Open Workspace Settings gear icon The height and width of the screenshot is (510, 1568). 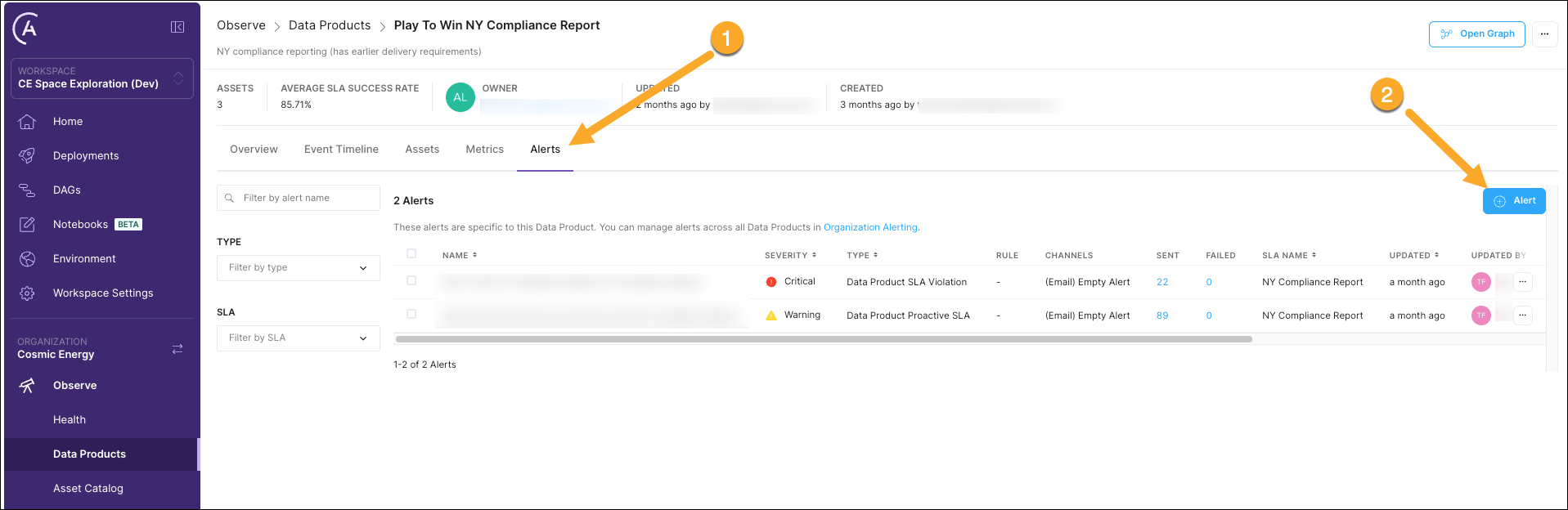(x=27, y=293)
